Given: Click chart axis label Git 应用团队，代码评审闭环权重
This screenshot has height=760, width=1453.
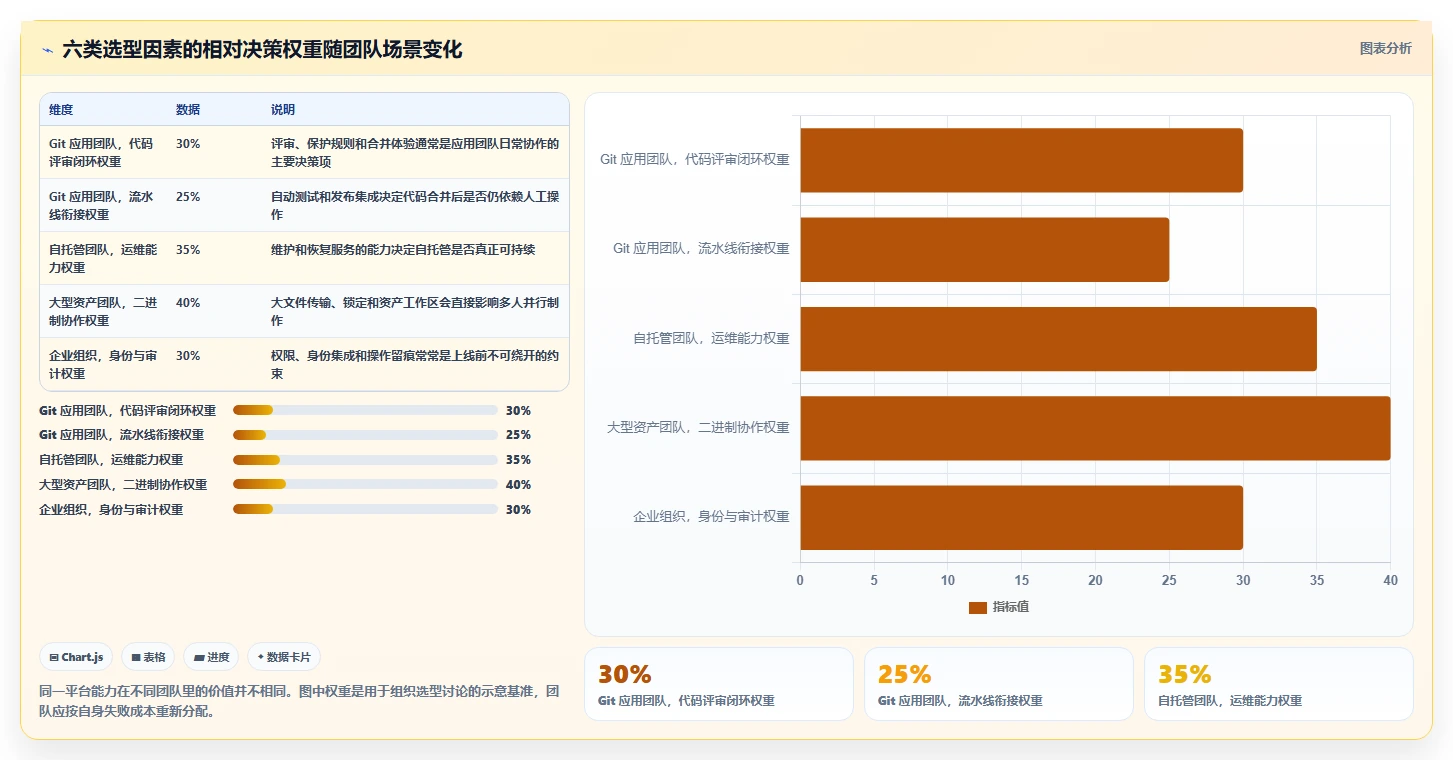Looking at the screenshot, I should (694, 159).
